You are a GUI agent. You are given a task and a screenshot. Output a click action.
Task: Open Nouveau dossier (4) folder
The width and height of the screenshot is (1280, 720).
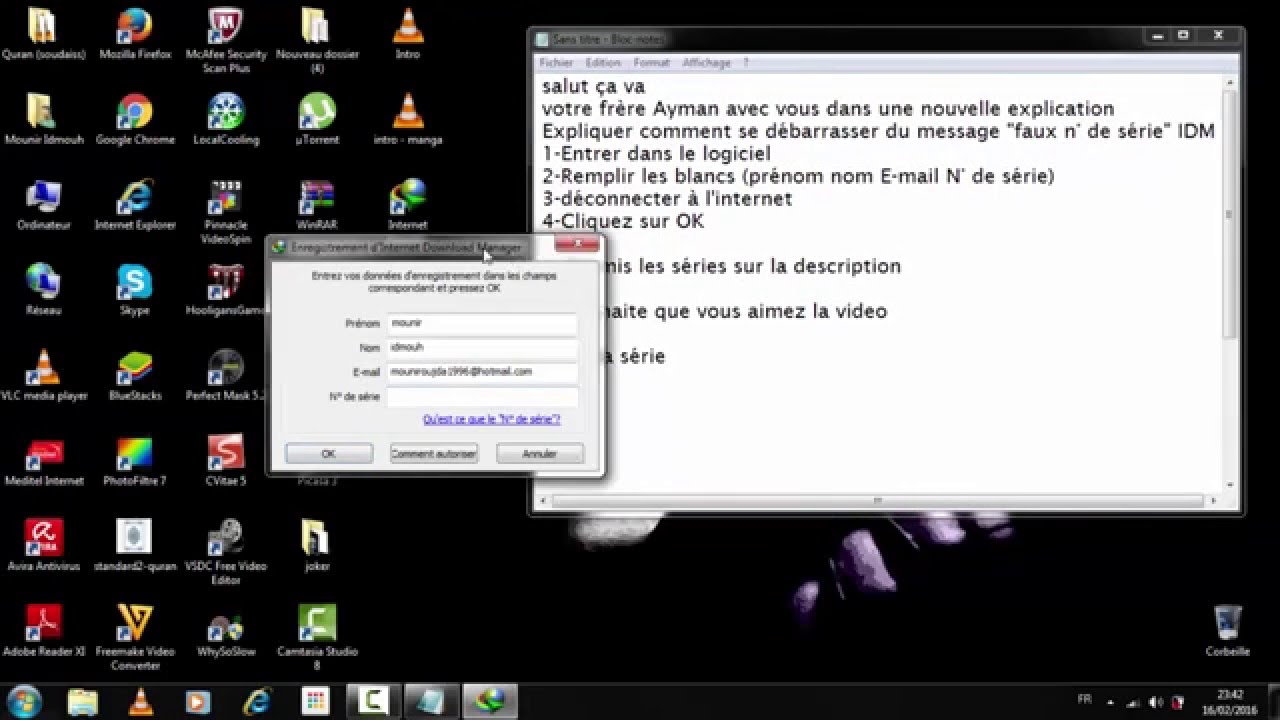coord(316,38)
